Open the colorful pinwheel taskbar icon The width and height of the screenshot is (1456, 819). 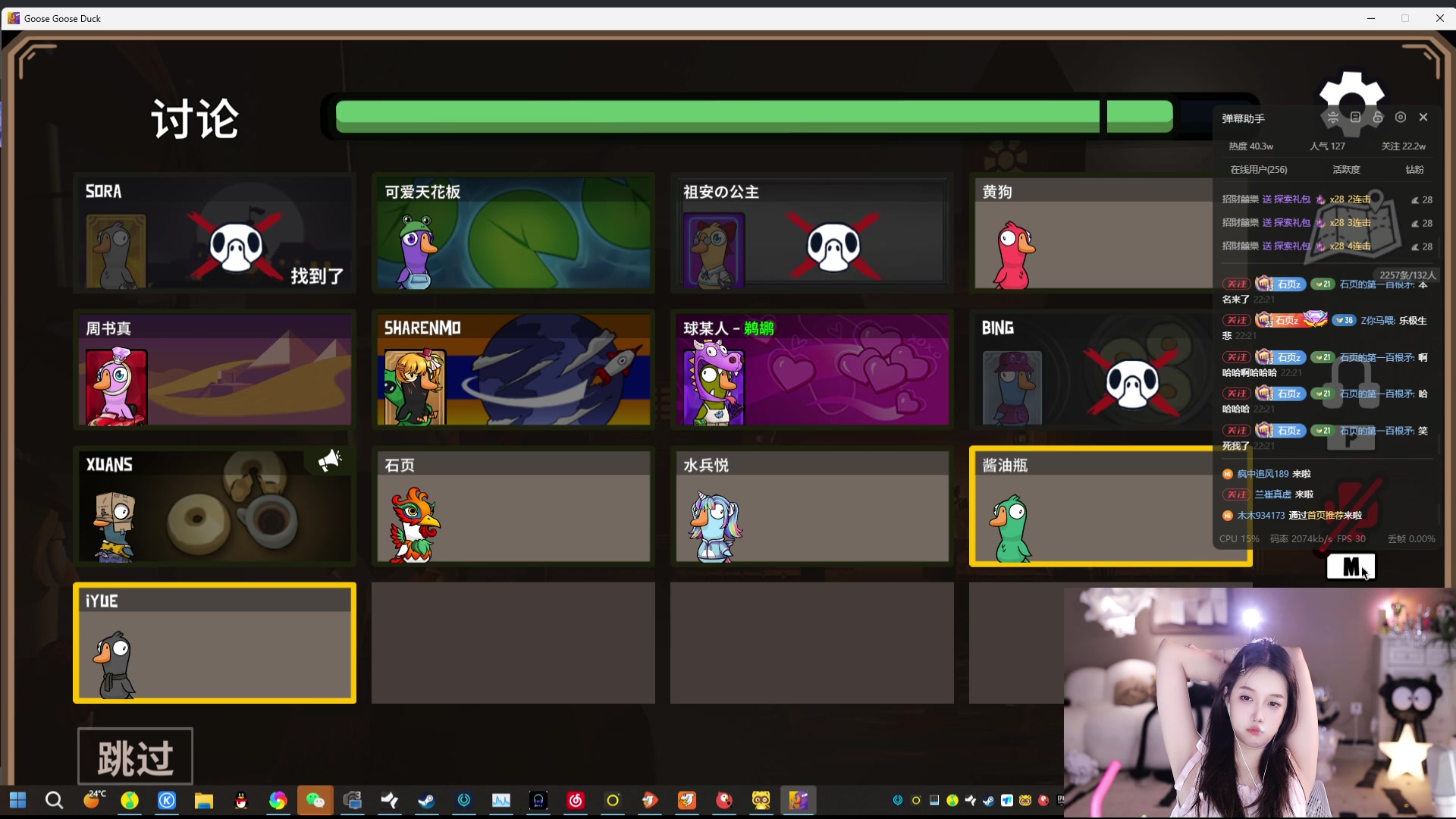278,801
